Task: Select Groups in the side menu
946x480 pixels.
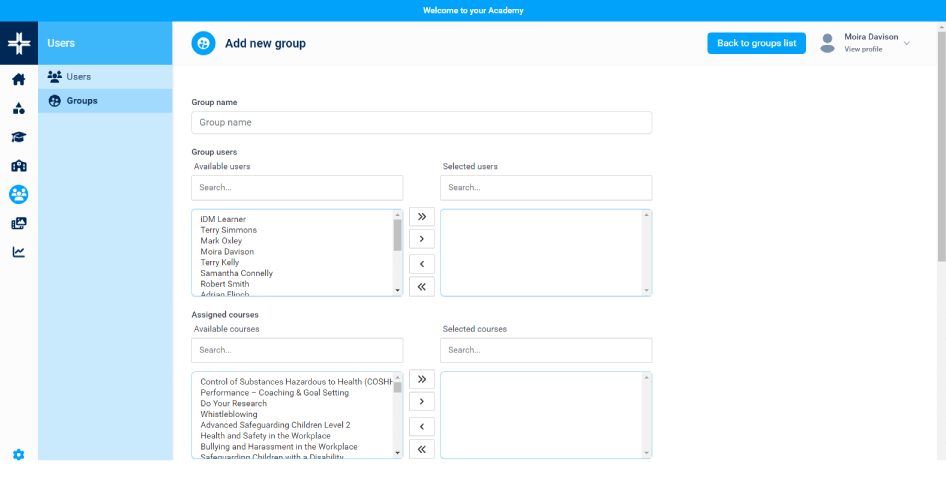Action: 81,101
